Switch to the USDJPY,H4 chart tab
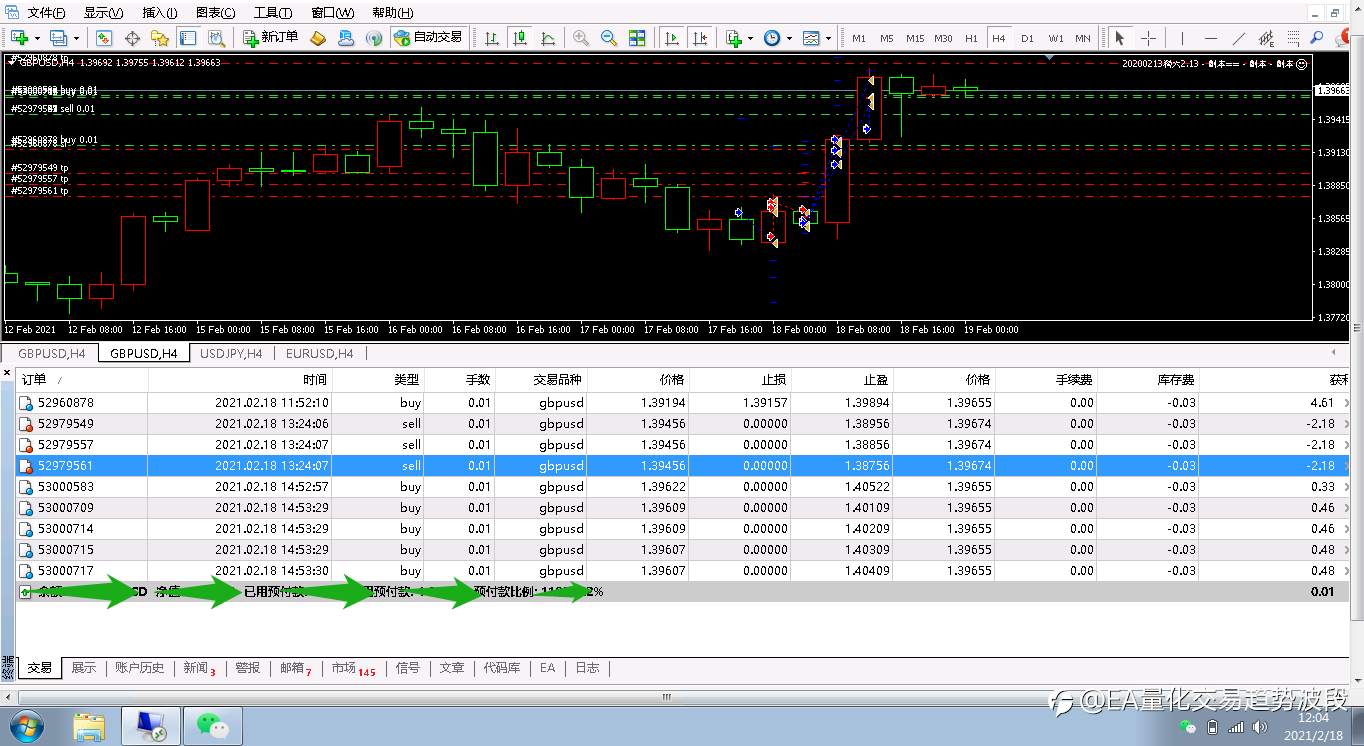The height and width of the screenshot is (746, 1364). coord(231,353)
